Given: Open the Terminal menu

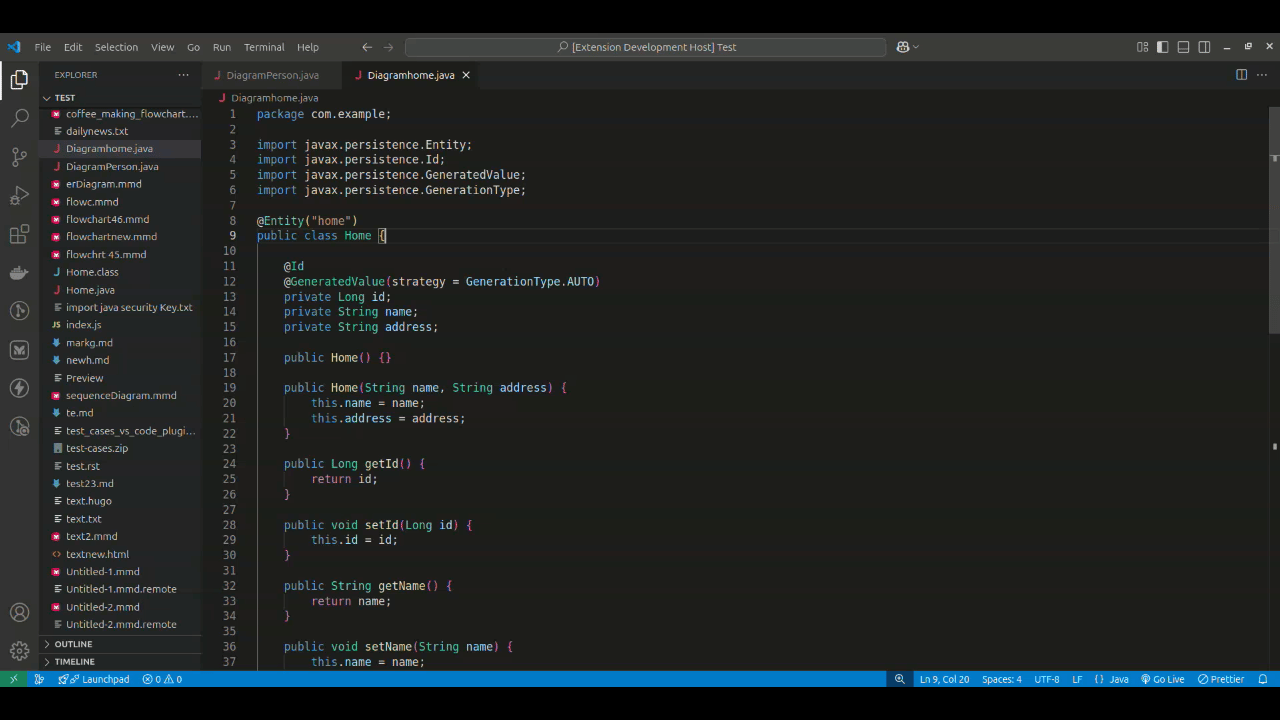Looking at the screenshot, I should click(264, 47).
